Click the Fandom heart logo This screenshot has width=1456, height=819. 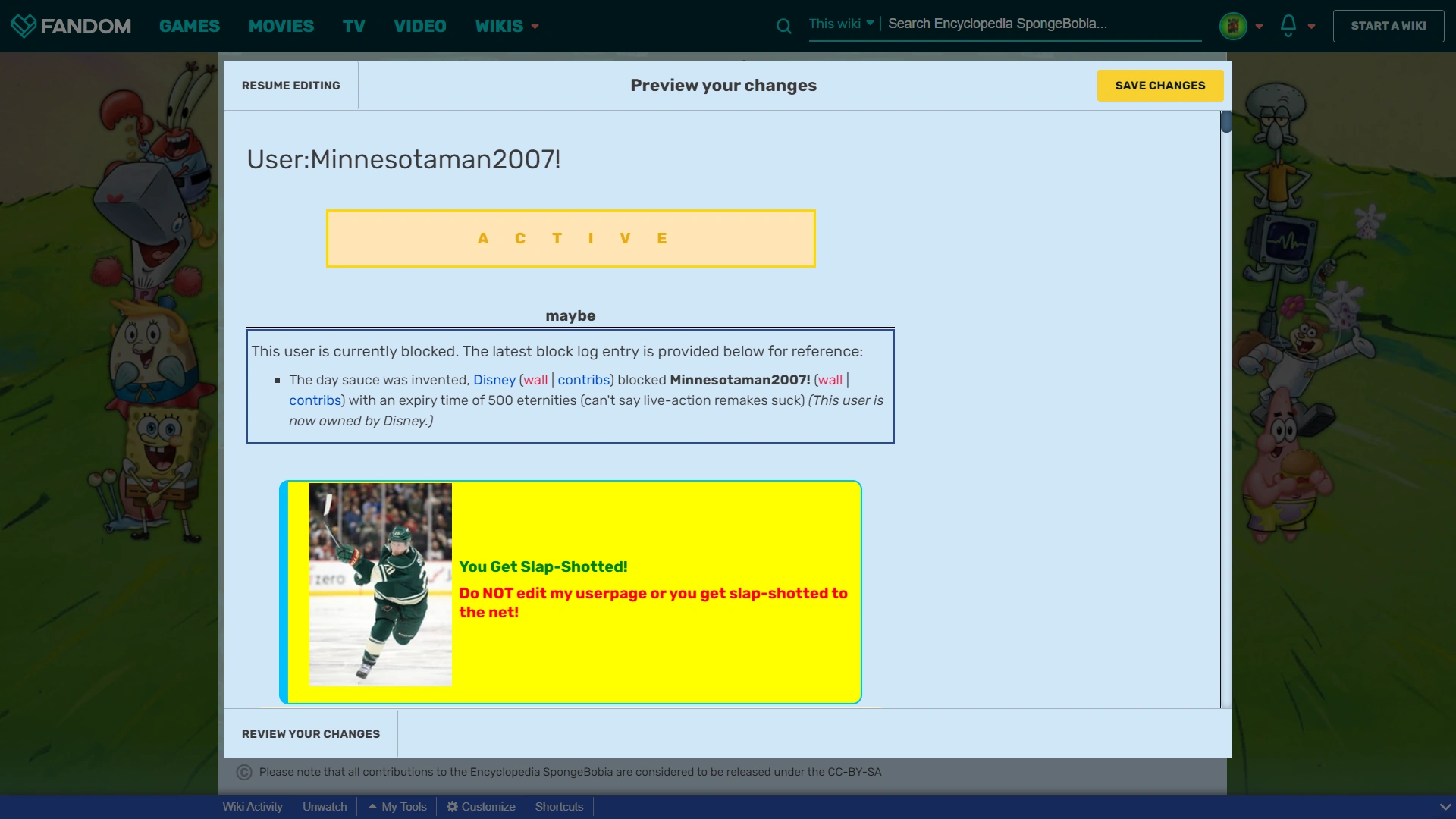pos(24,26)
